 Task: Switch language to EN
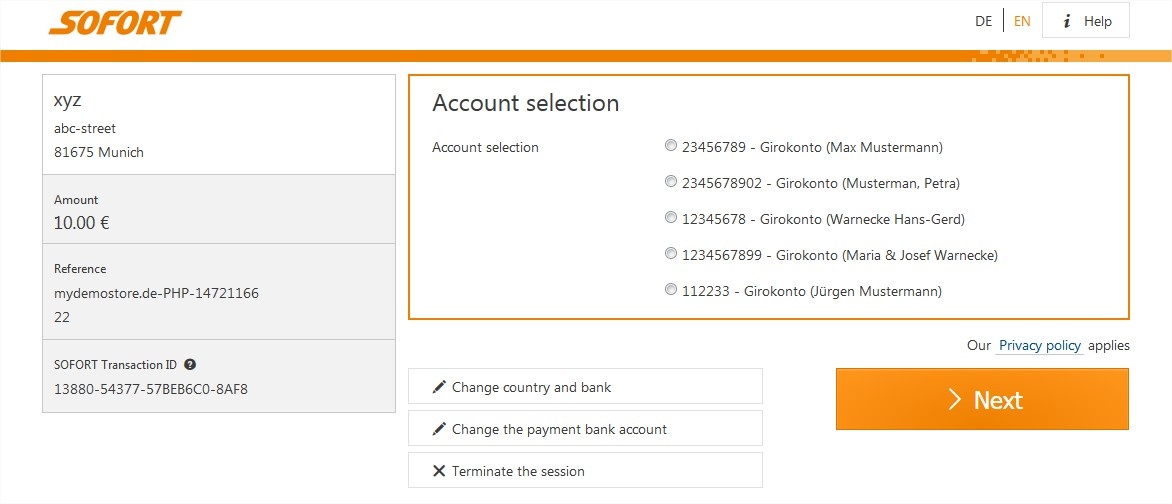coord(1022,22)
